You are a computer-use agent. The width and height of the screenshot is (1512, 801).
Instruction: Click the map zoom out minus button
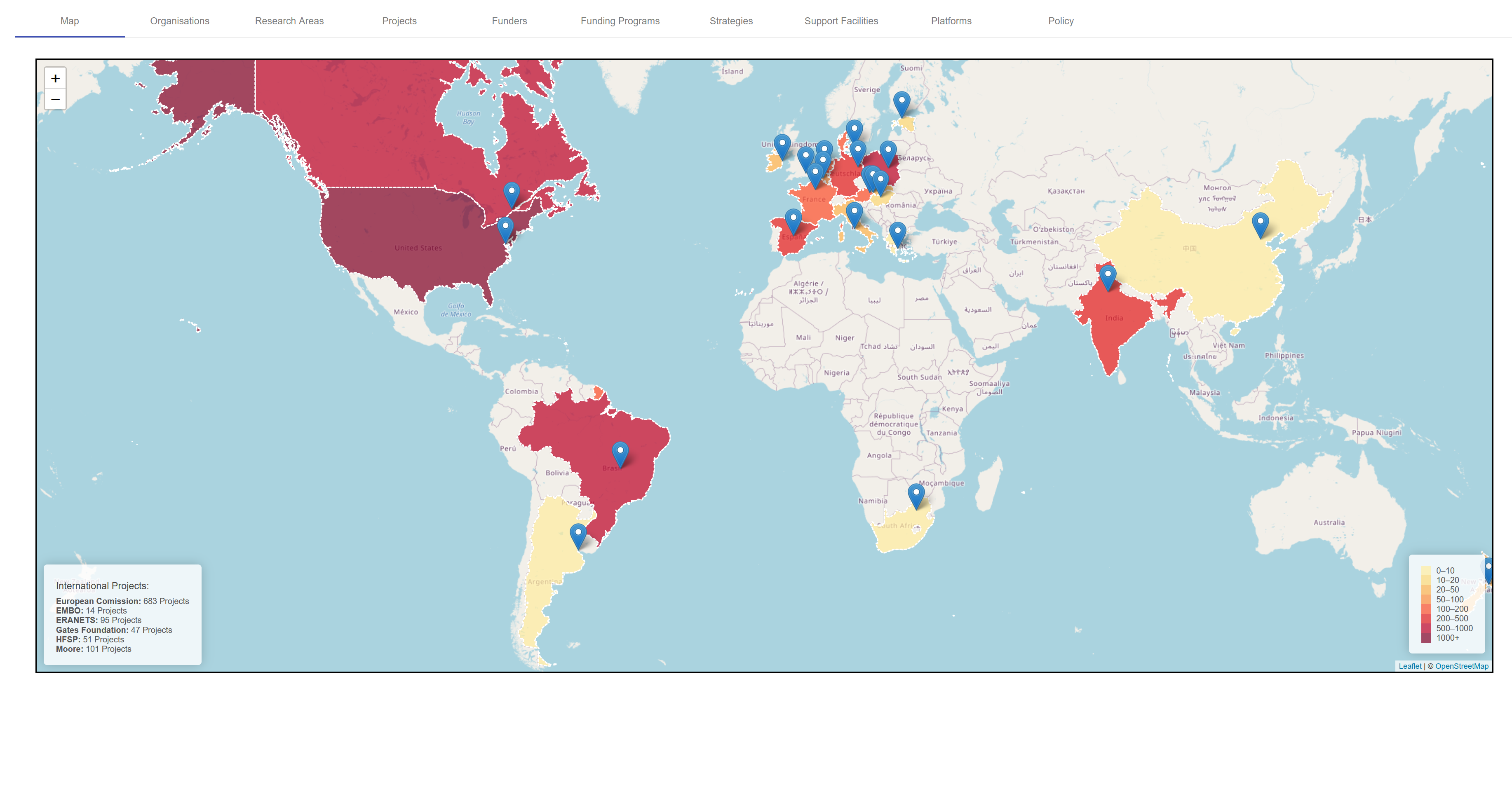pyautogui.click(x=55, y=100)
